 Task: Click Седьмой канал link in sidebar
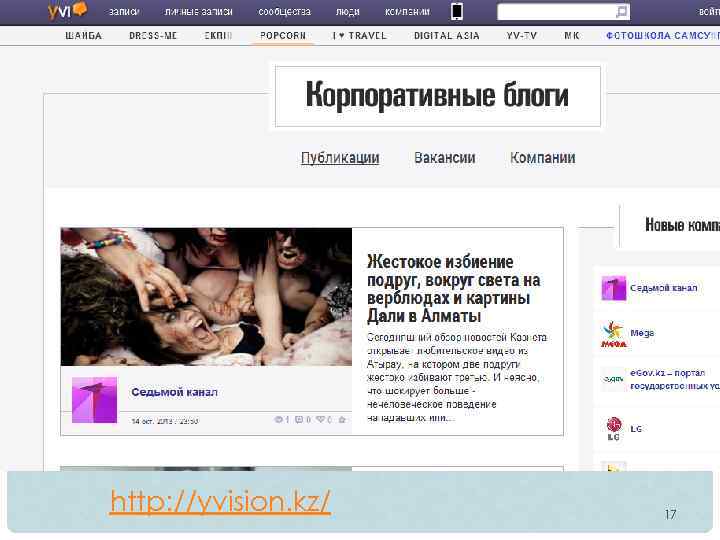pos(664,288)
